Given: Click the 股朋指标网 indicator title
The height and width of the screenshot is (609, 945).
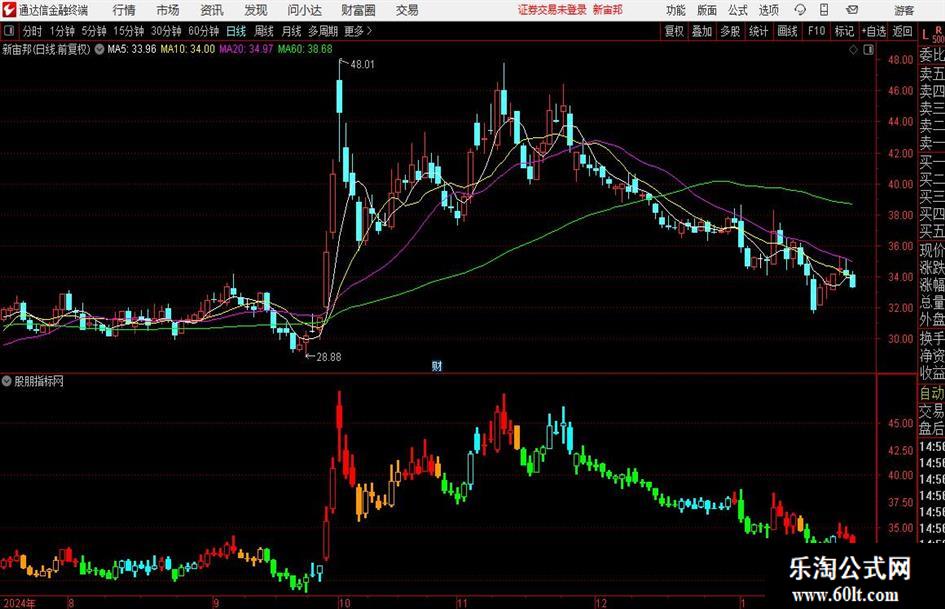Looking at the screenshot, I should (39, 381).
